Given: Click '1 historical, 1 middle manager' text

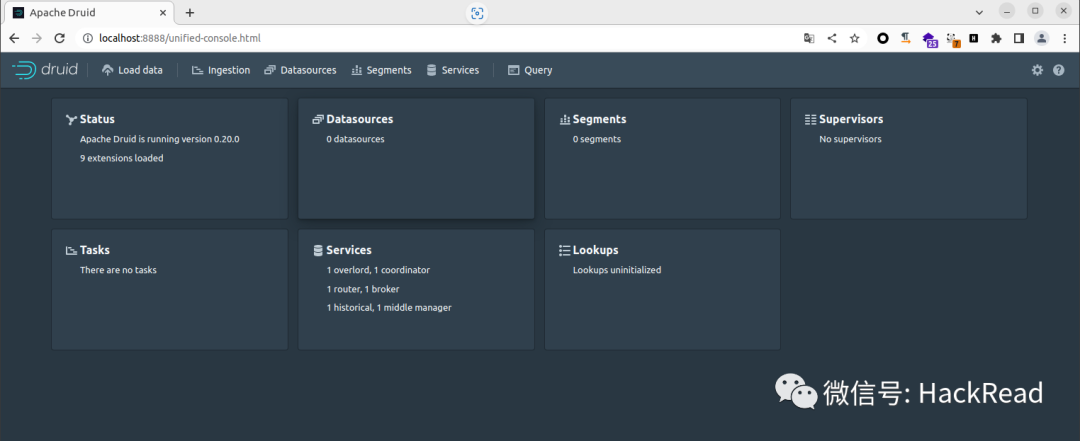Looking at the screenshot, I should 389,308.
